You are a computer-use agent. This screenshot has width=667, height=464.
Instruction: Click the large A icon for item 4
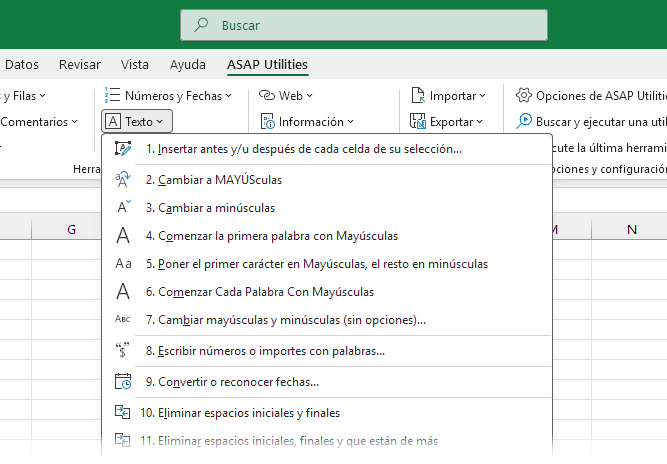[123, 235]
